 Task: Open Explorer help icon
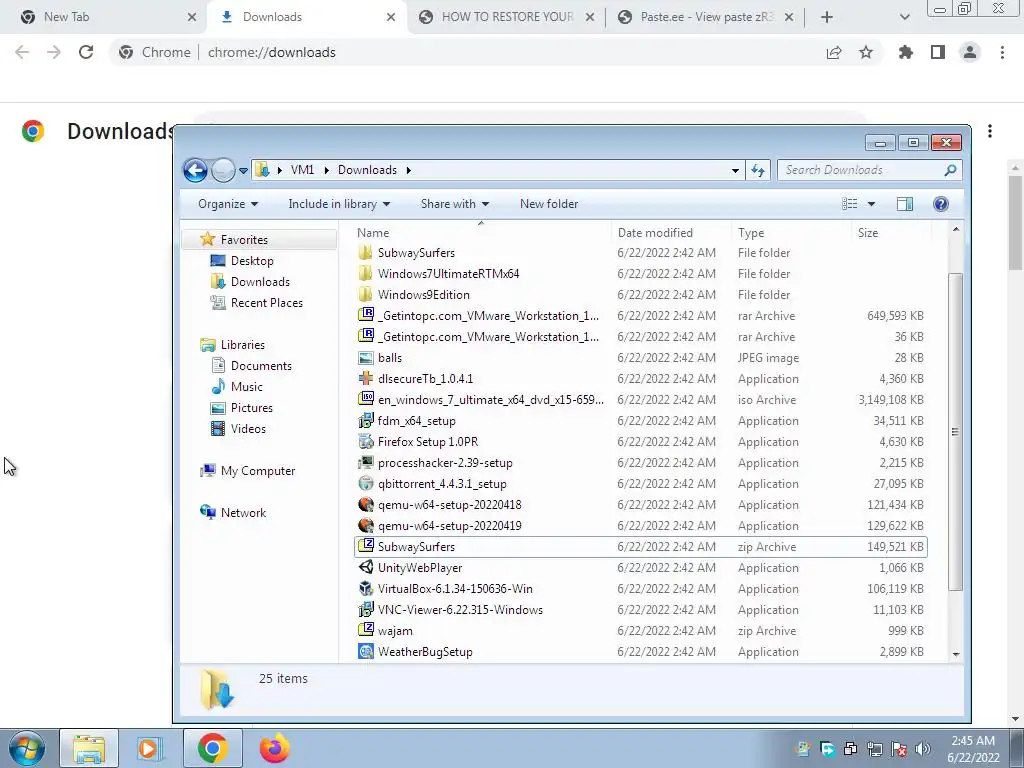point(940,204)
